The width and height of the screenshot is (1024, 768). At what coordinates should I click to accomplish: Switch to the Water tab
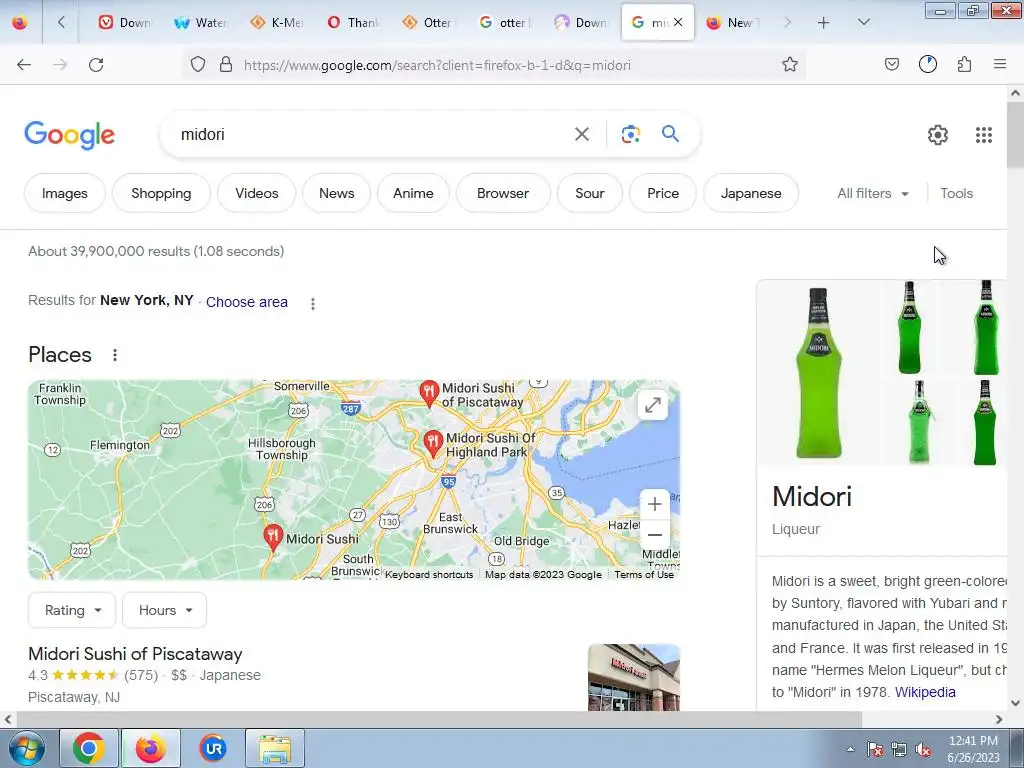pos(200,23)
